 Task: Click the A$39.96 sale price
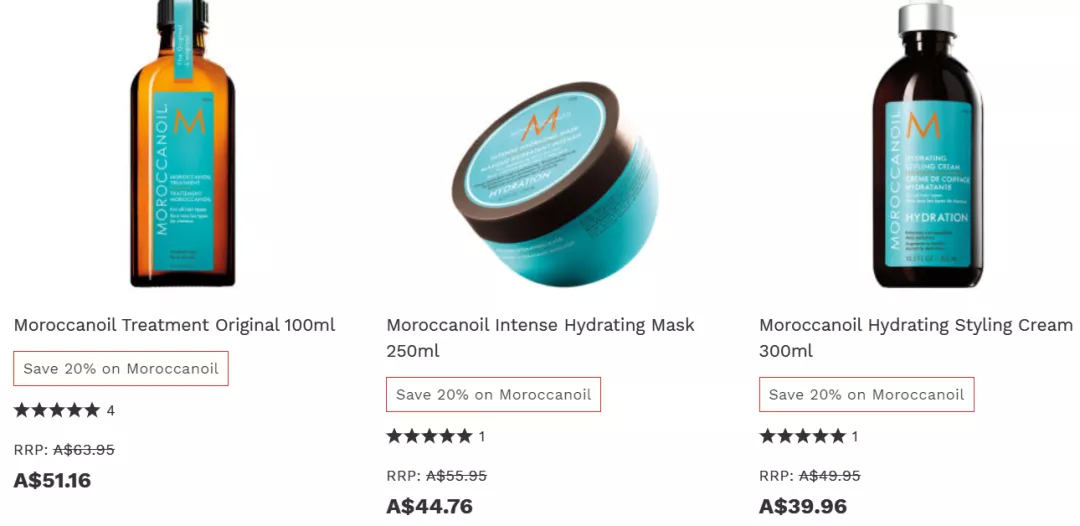(x=803, y=506)
